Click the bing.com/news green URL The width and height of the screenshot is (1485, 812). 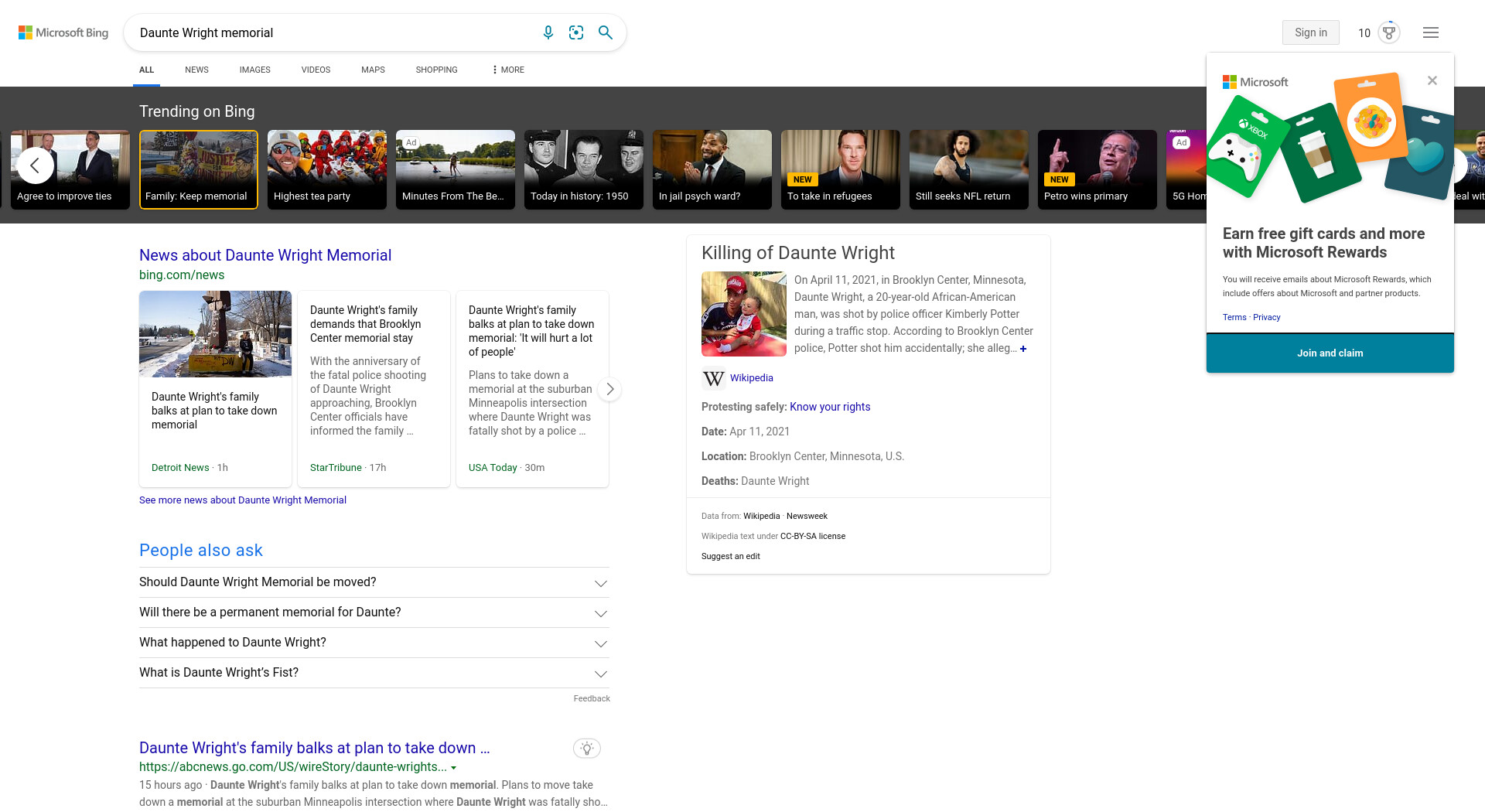tap(182, 275)
